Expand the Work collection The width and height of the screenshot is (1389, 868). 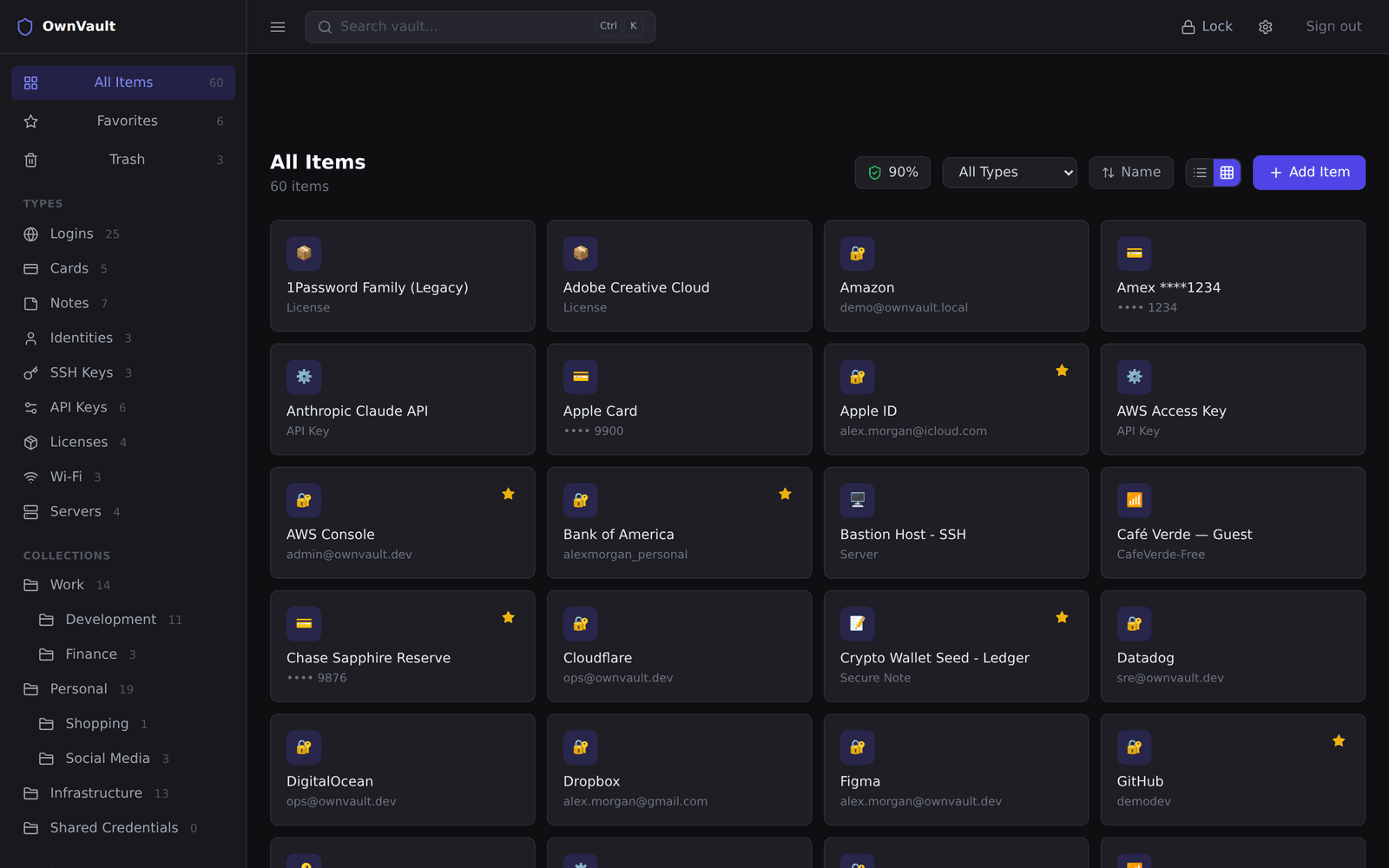click(x=123, y=585)
